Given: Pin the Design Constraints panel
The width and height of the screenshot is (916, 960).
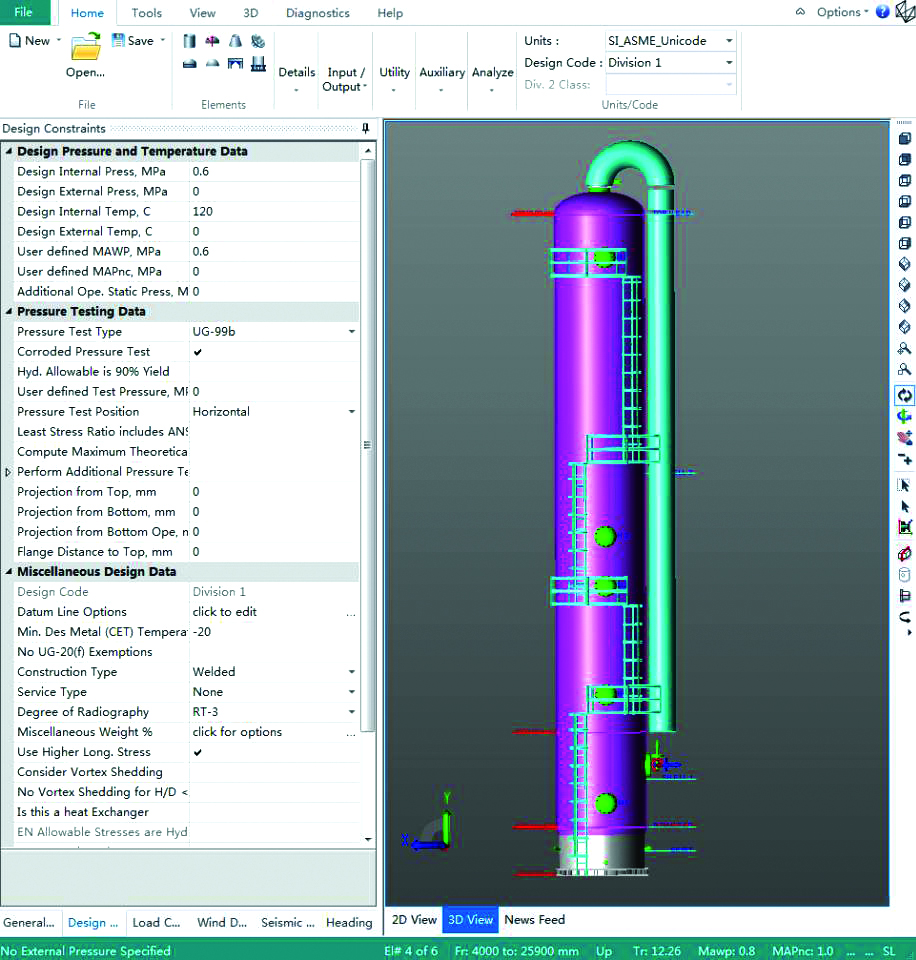Looking at the screenshot, I should tap(366, 128).
